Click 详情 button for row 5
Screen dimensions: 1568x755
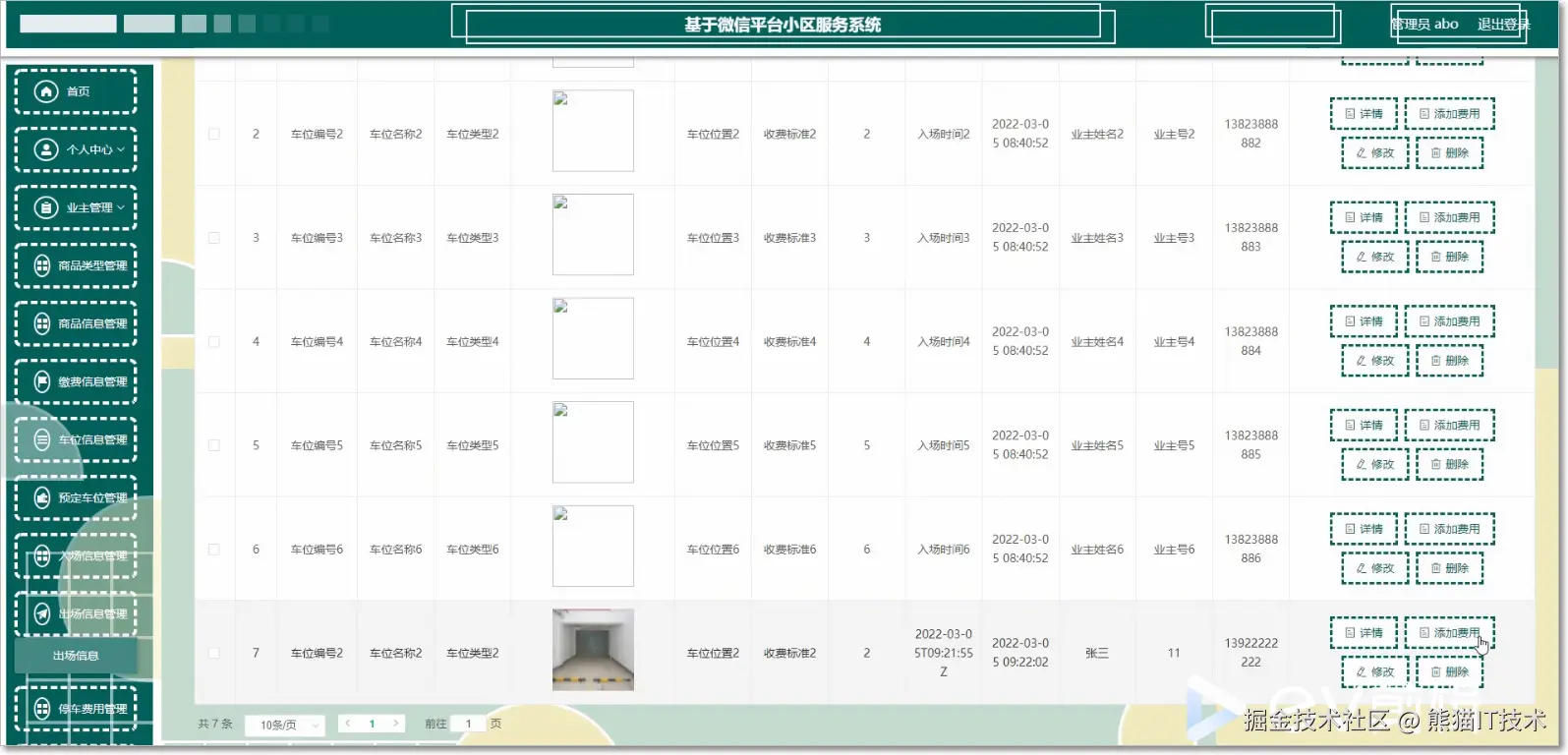point(1364,426)
